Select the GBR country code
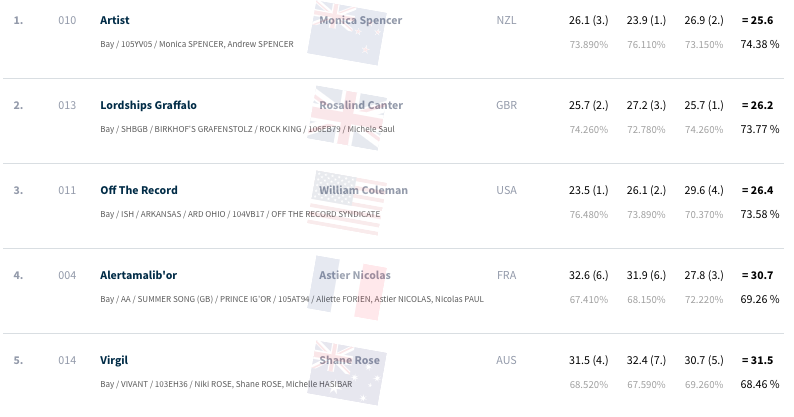This screenshot has width=794, height=417. [x=506, y=105]
